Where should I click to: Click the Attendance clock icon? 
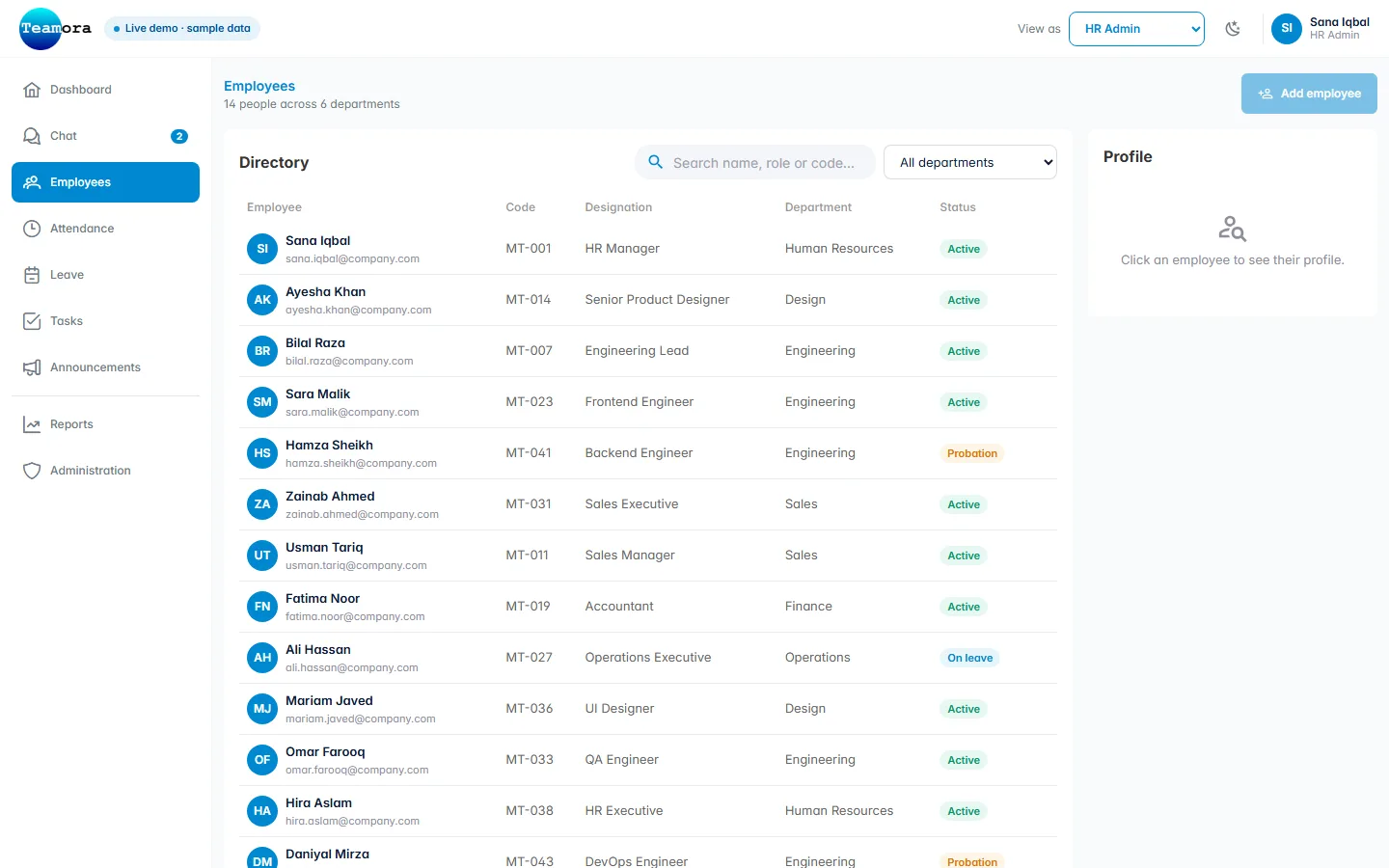tap(32, 229)
